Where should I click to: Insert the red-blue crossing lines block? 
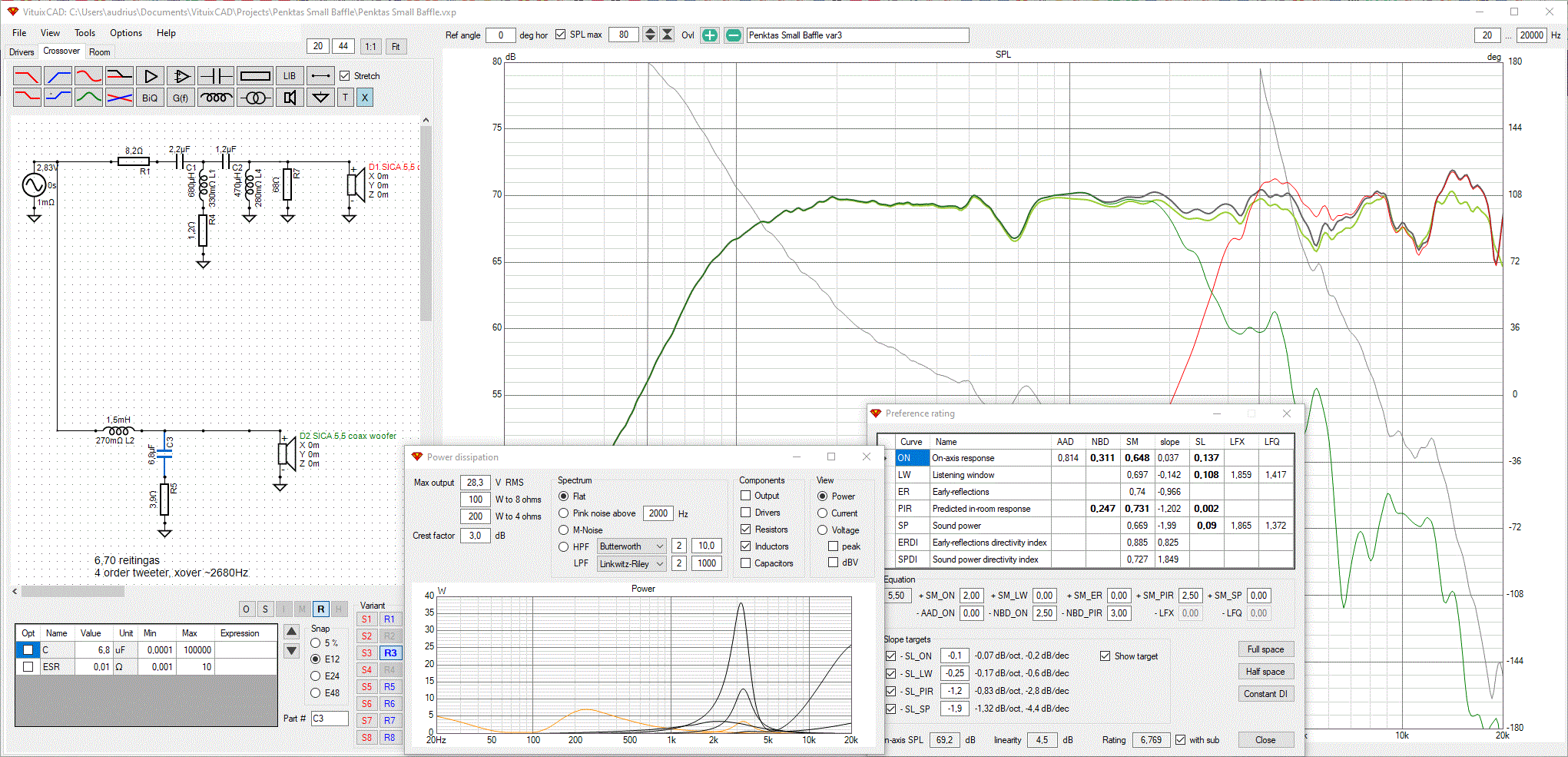point(119,98)
